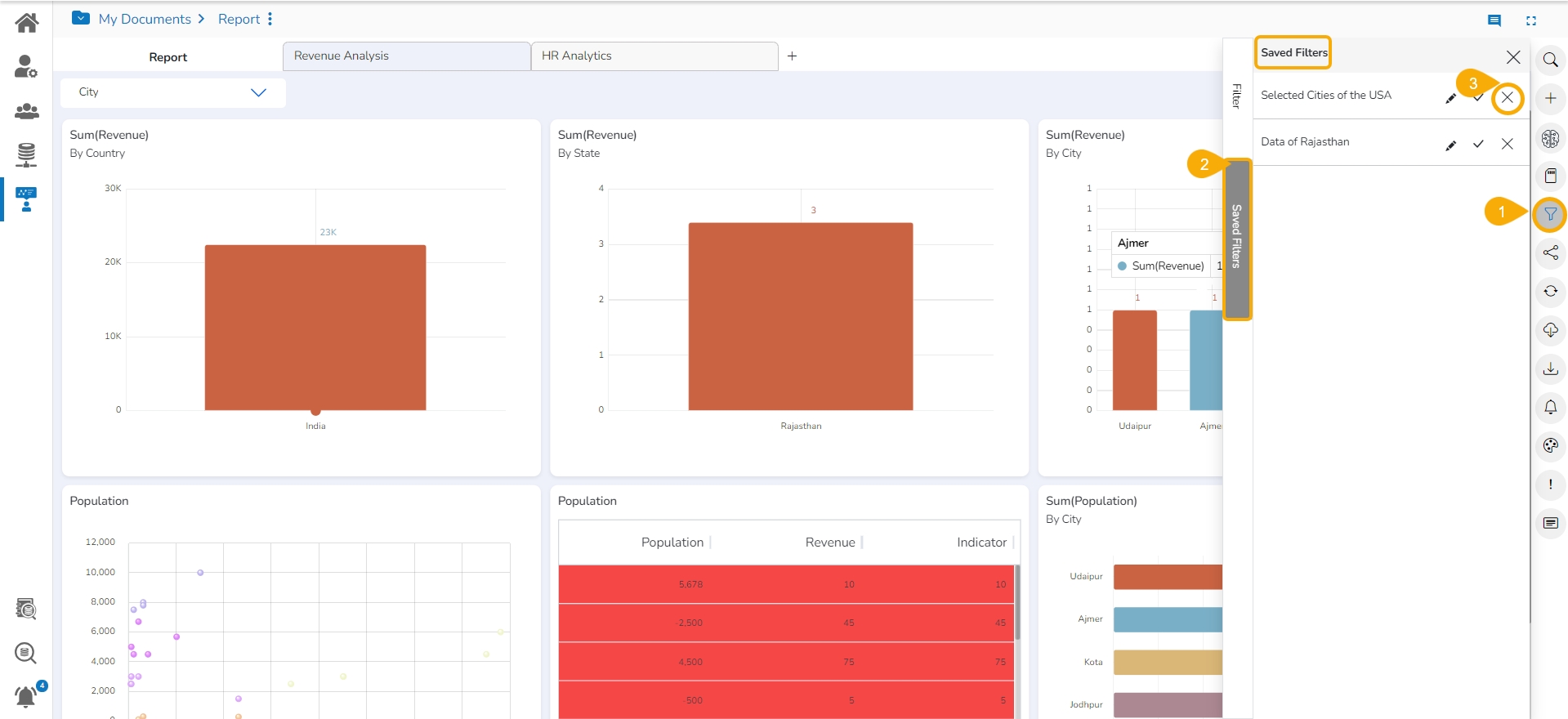
Task: Switch to the Revenue Analysis tab
Action: [x=406, y=56]
